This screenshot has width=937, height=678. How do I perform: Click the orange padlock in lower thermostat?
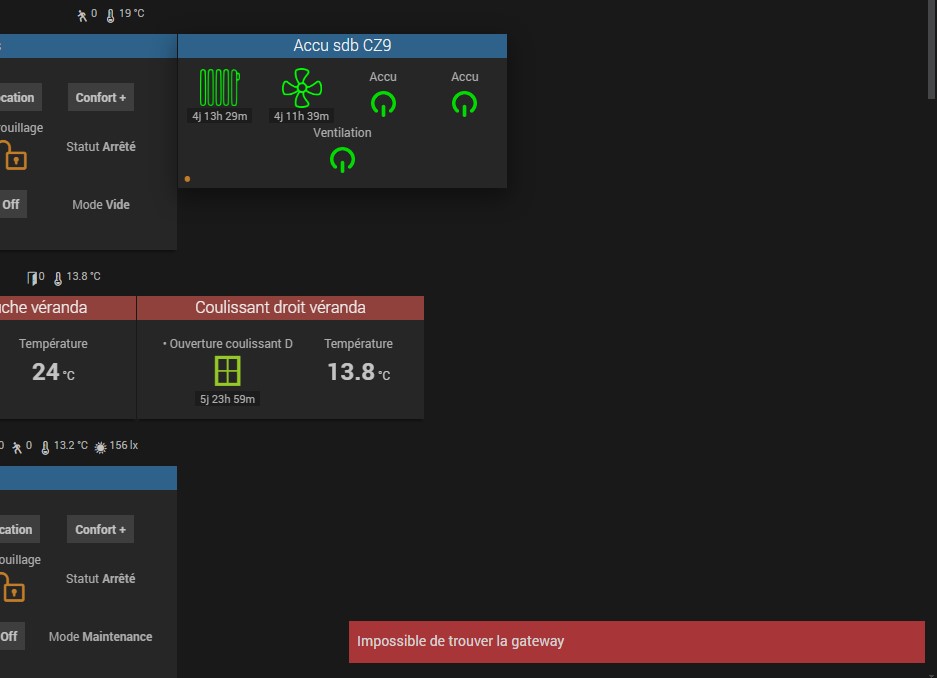(12, 587)
